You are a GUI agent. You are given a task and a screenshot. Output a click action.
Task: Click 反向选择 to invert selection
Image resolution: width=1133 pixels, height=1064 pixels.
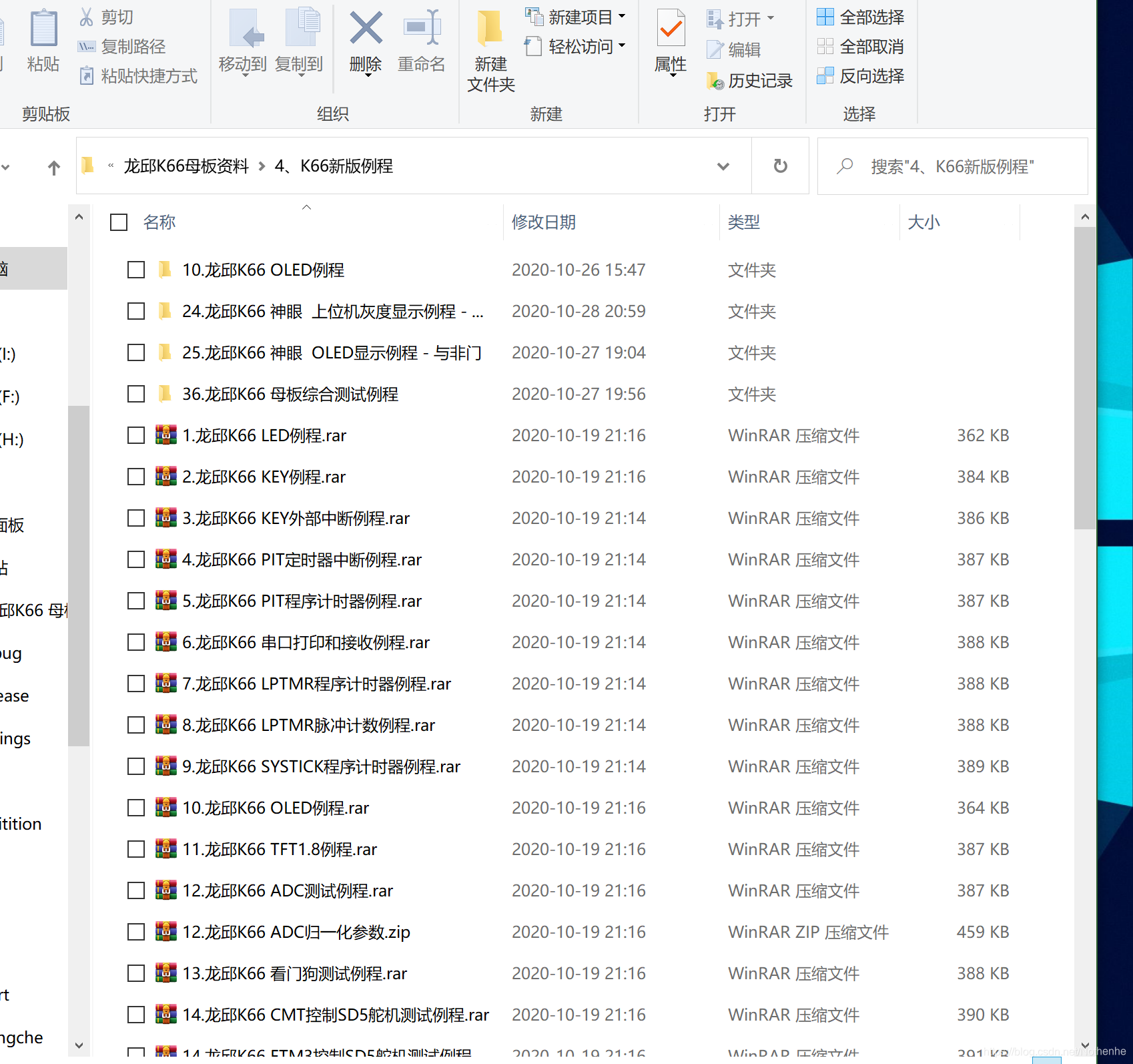(x=869, y=76)
